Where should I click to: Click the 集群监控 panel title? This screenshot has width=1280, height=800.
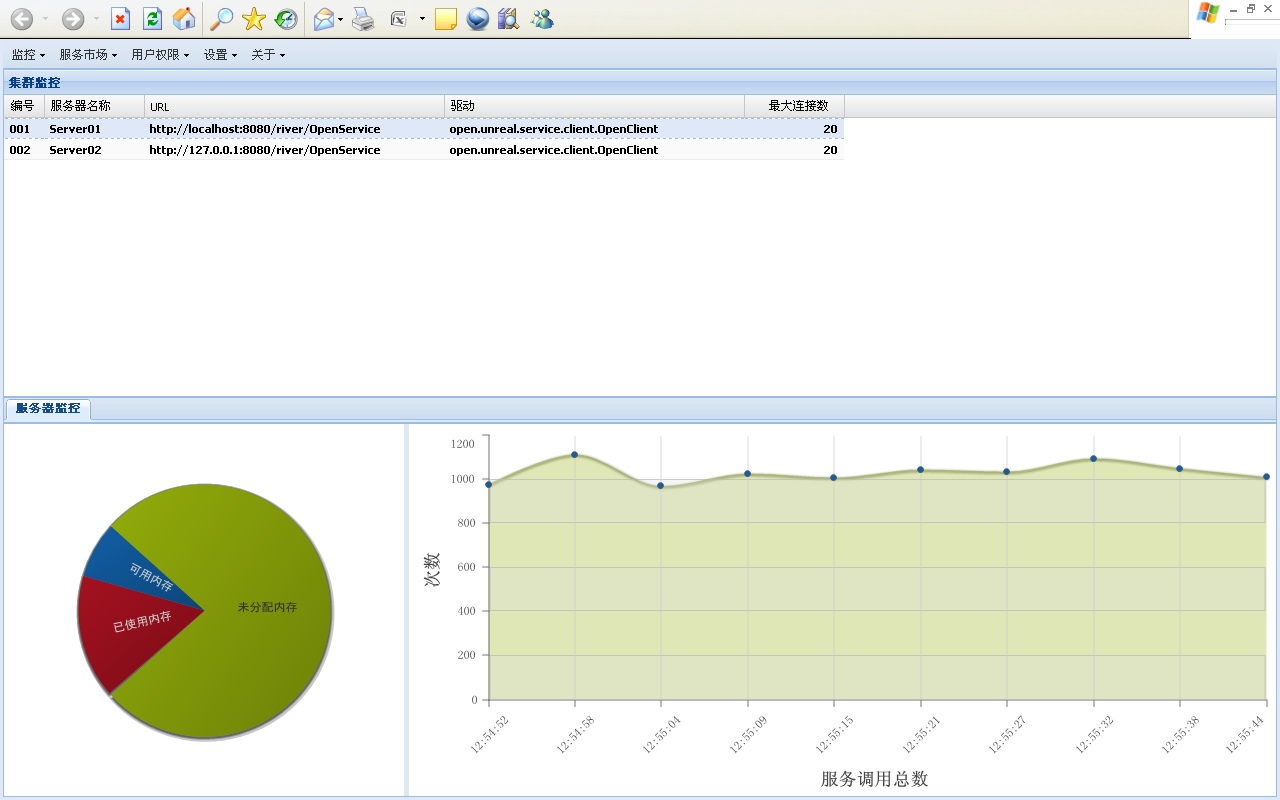pyautogui.click(x=35, y=83)
